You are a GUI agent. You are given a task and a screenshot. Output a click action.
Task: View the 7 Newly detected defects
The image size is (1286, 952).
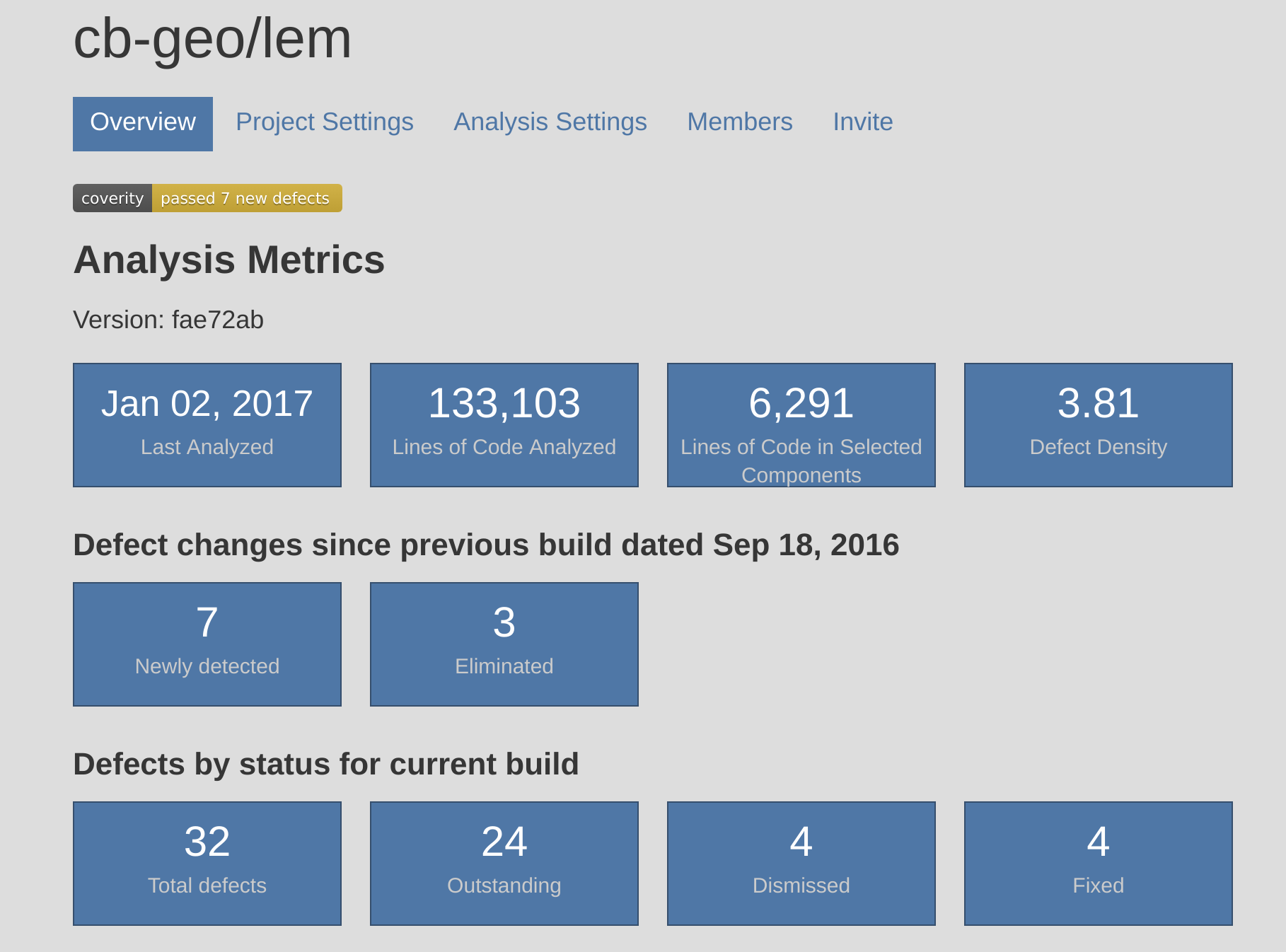click(207, 644)
